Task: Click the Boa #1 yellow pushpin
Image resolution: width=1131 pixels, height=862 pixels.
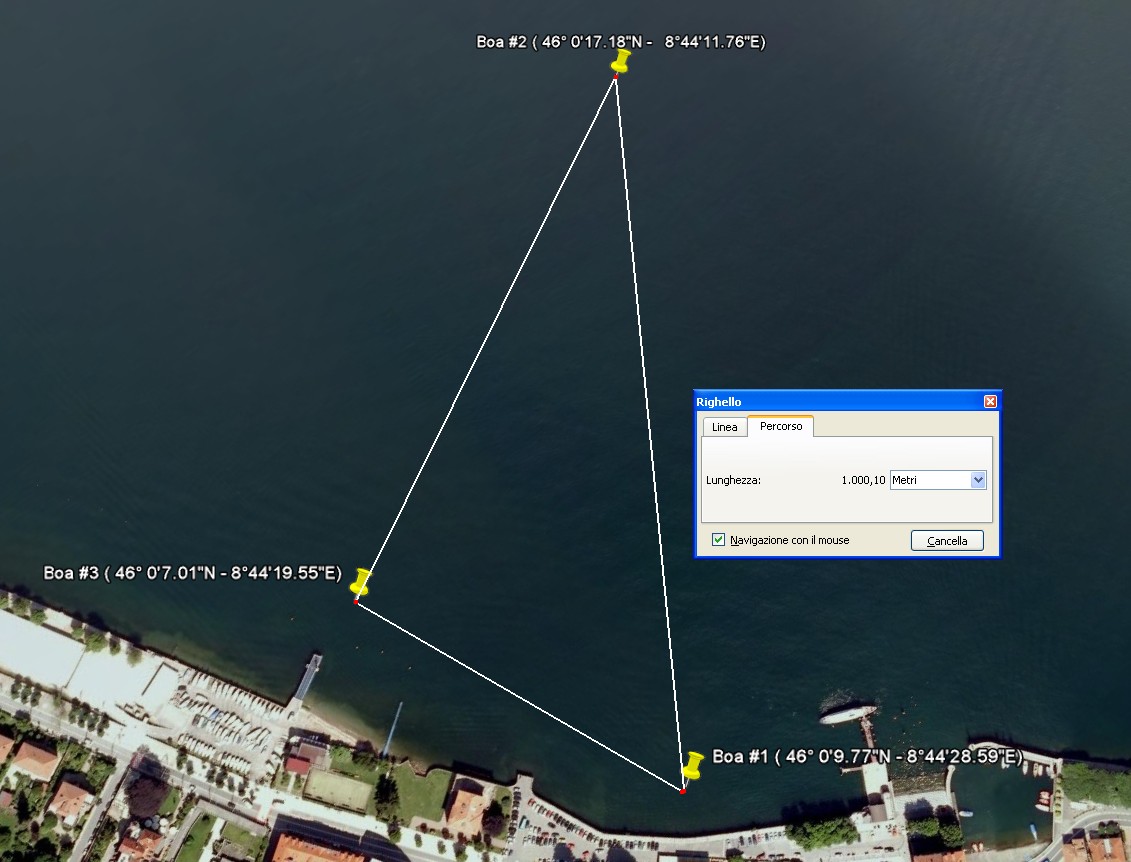Action: [x=692, y=766]
